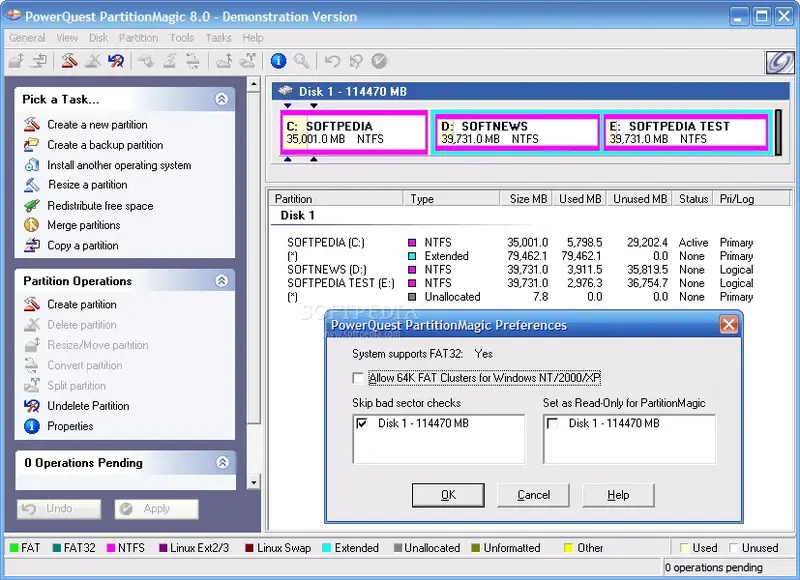Close the PartitionMagic Preferences dialog

[x=728, y=324]
